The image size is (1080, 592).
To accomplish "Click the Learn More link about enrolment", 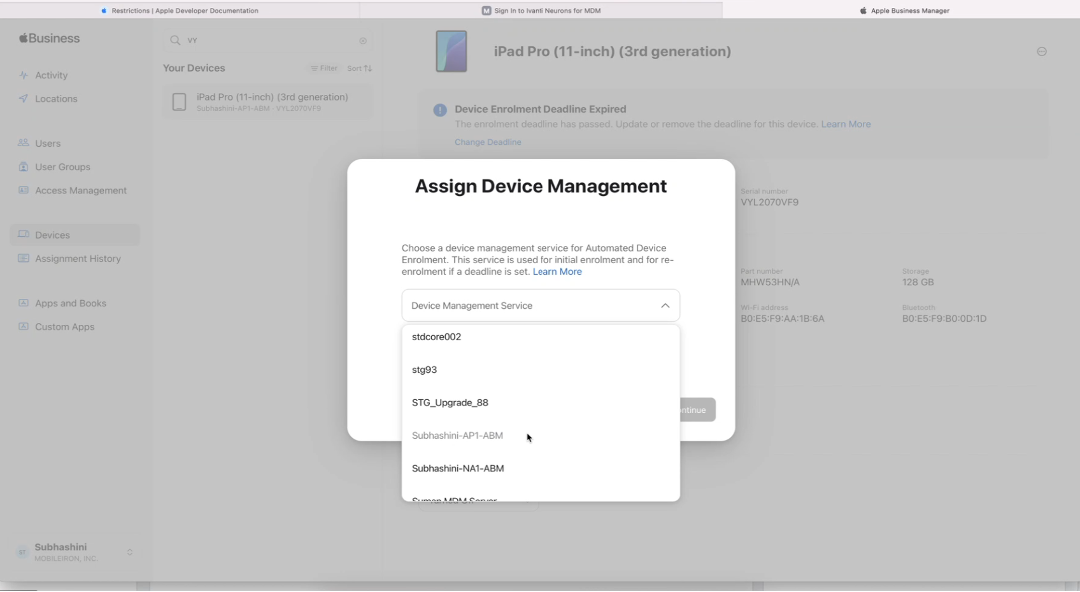I will (x=845, y=124).
